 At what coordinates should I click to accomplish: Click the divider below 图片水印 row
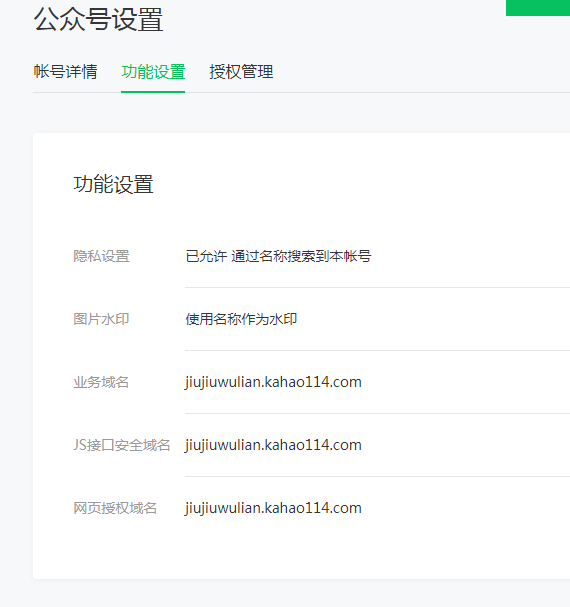click(x=378, y=351)
